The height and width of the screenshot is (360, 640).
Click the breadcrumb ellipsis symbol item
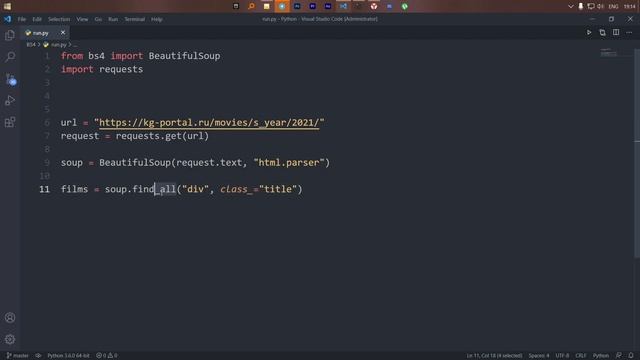(74, 44)
